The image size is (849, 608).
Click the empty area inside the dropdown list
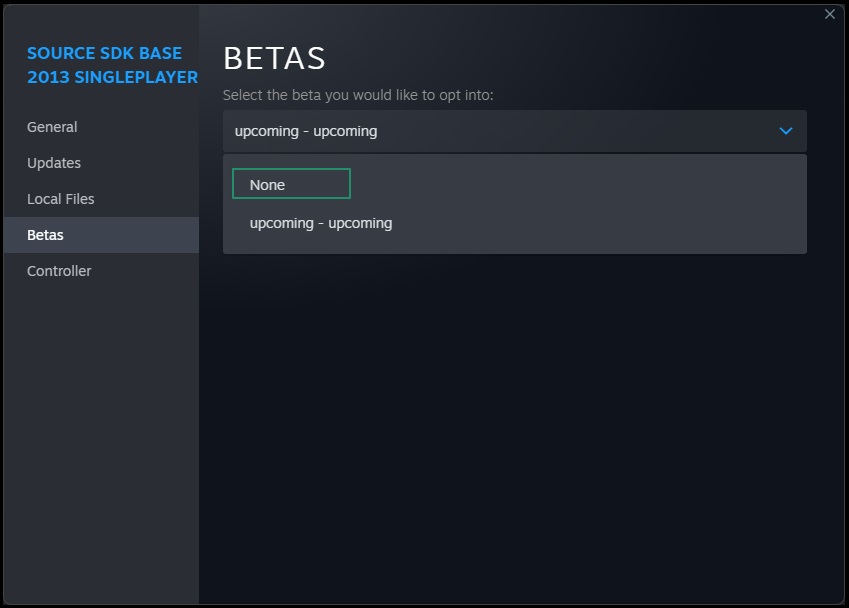tap(596, 204)
